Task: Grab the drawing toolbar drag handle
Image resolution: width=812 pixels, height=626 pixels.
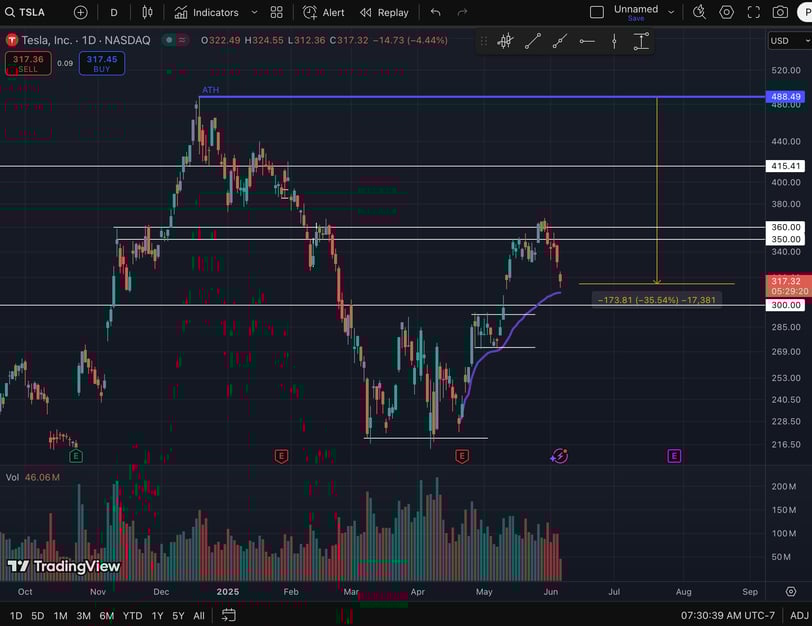Action: pyautogui.click(x=484, y=41)
